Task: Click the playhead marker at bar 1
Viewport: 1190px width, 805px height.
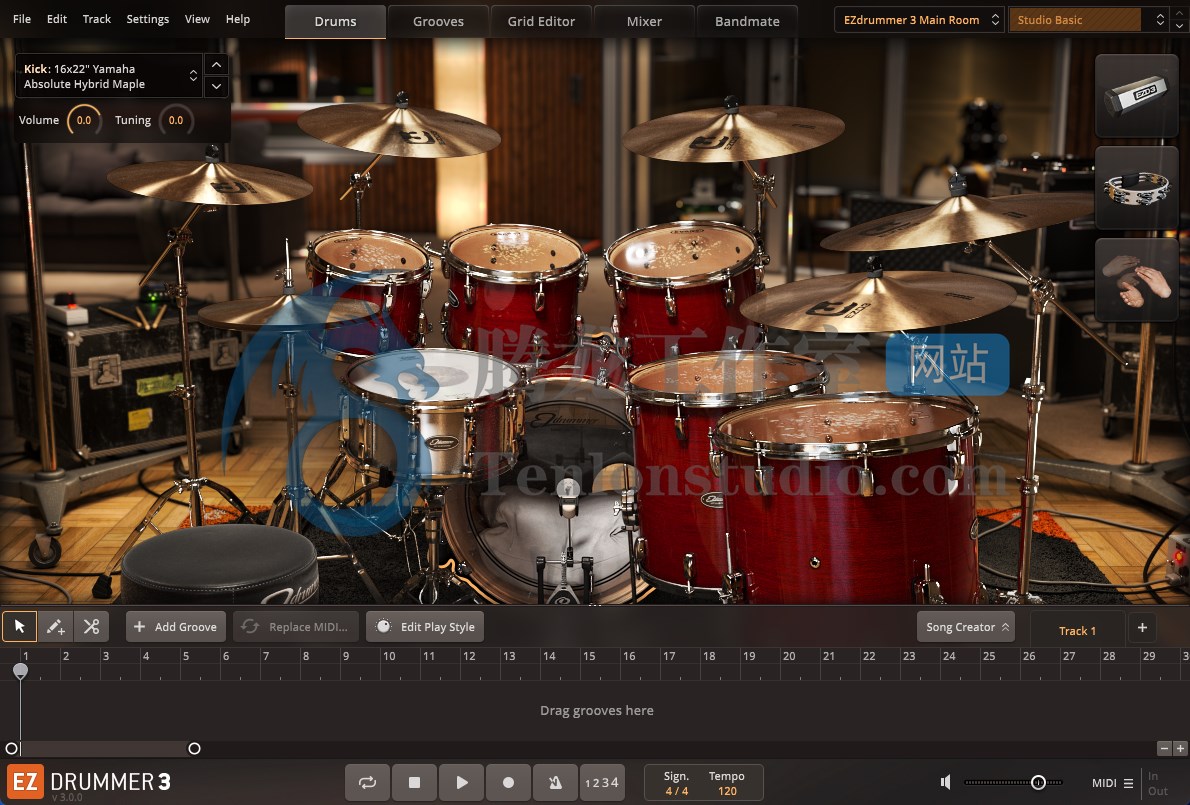Action: [20, 671]
